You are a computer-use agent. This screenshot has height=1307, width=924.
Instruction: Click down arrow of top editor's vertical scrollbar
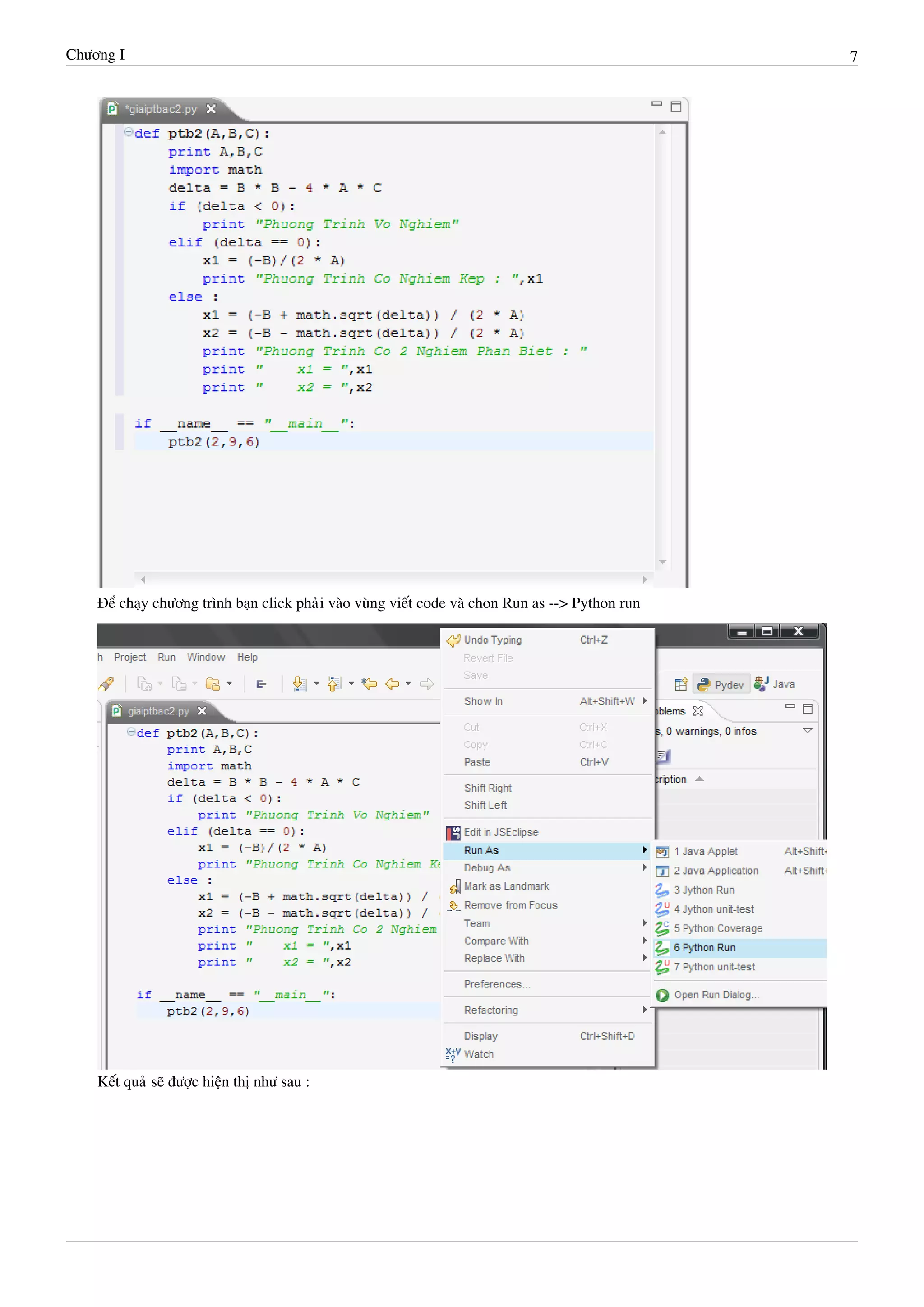pyautogui.click(x=662, y=562)
